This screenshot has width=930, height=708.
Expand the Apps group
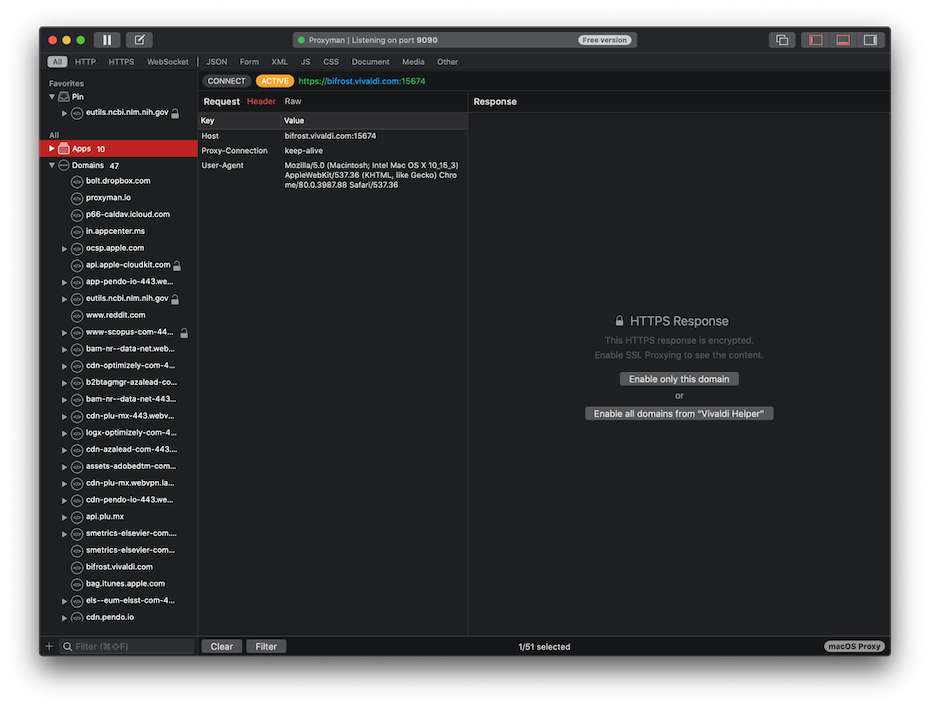coord(52,148)
